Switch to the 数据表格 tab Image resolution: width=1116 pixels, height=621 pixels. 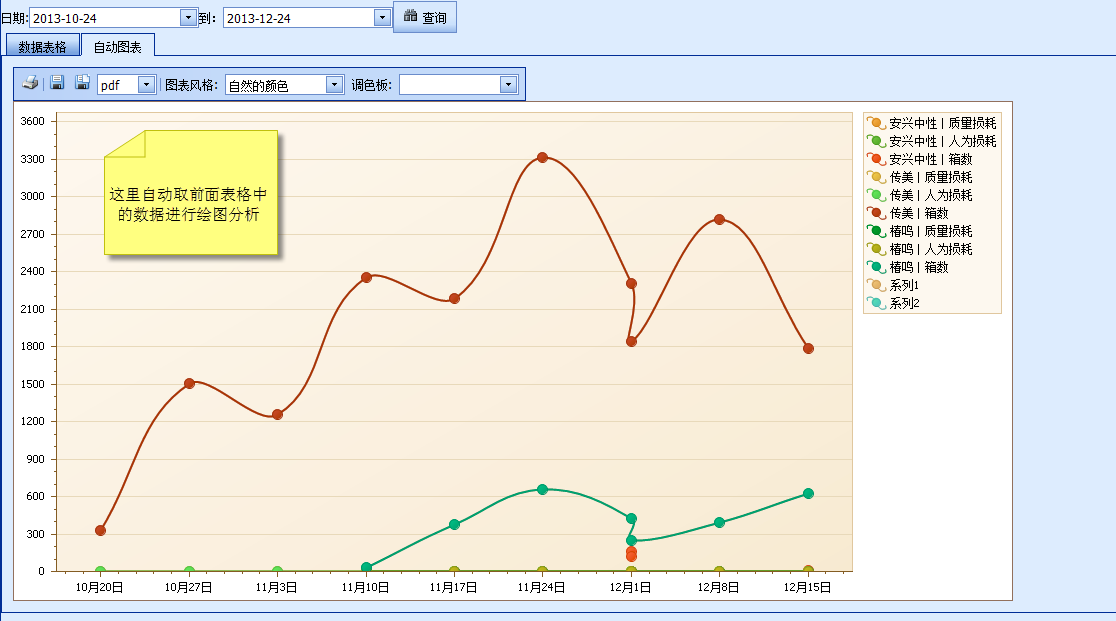tap(43, 46)
